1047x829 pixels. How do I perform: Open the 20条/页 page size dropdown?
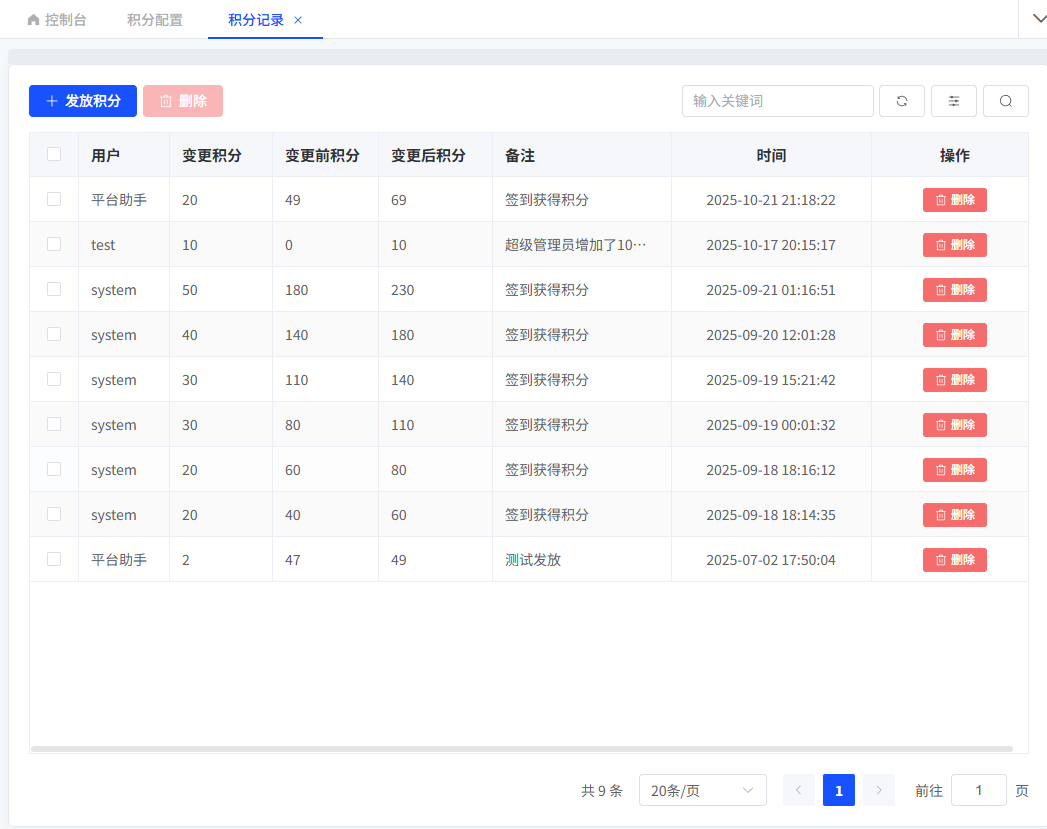coord(702,790)
